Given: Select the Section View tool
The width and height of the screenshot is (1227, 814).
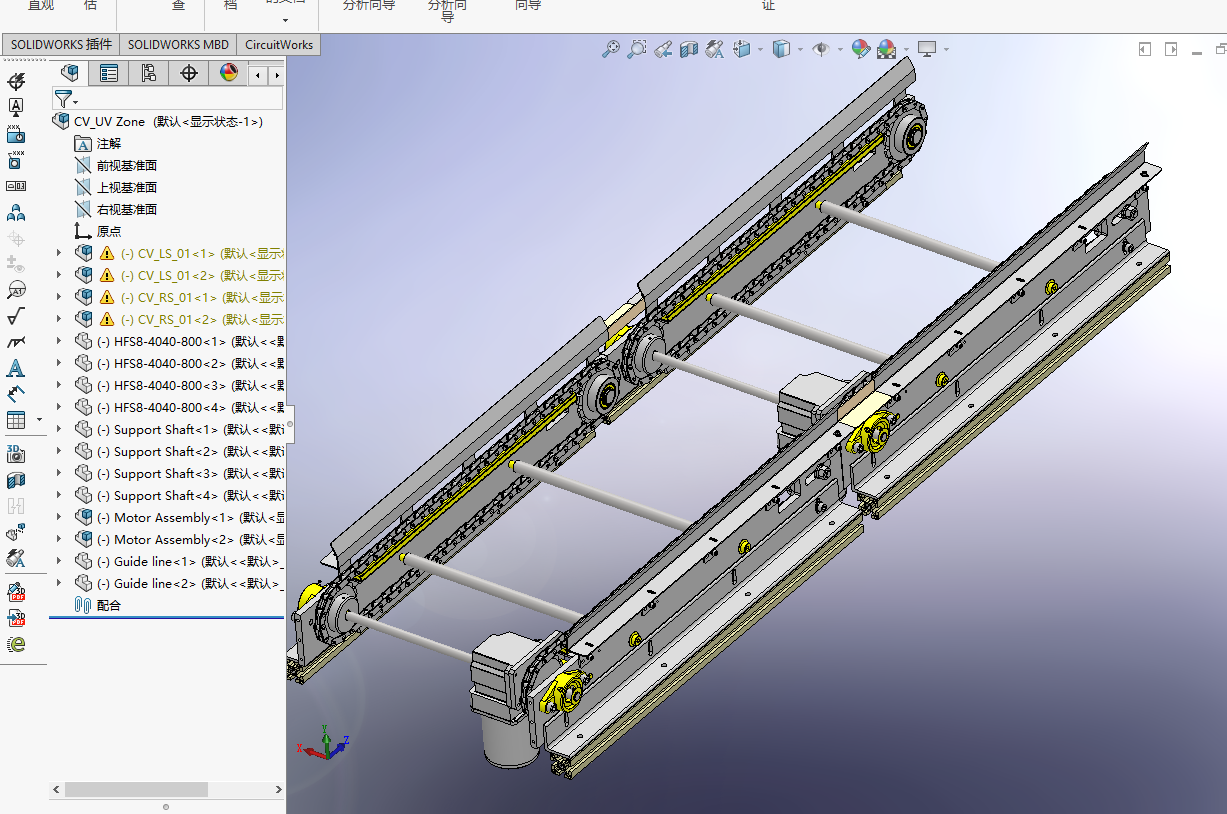Looking at the screenshot, I should click(x=688, y=48).
